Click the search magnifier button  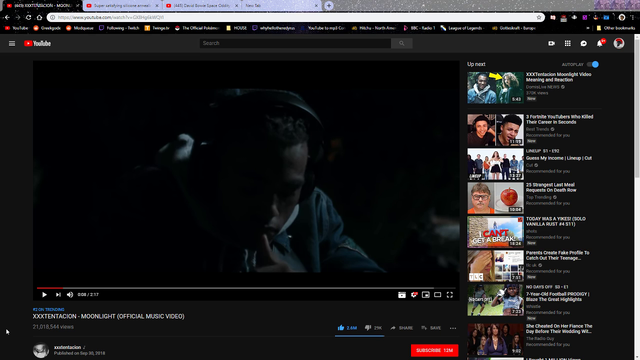[x=402, y=43]
